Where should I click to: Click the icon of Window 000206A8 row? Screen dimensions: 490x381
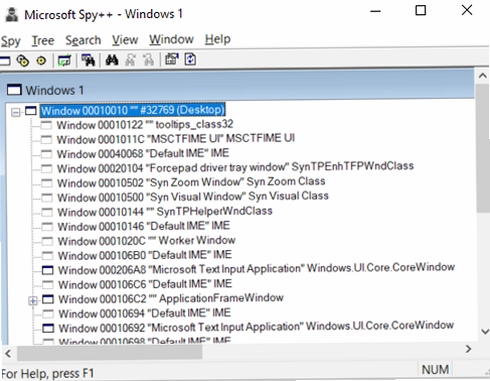[x=48, y=270]
